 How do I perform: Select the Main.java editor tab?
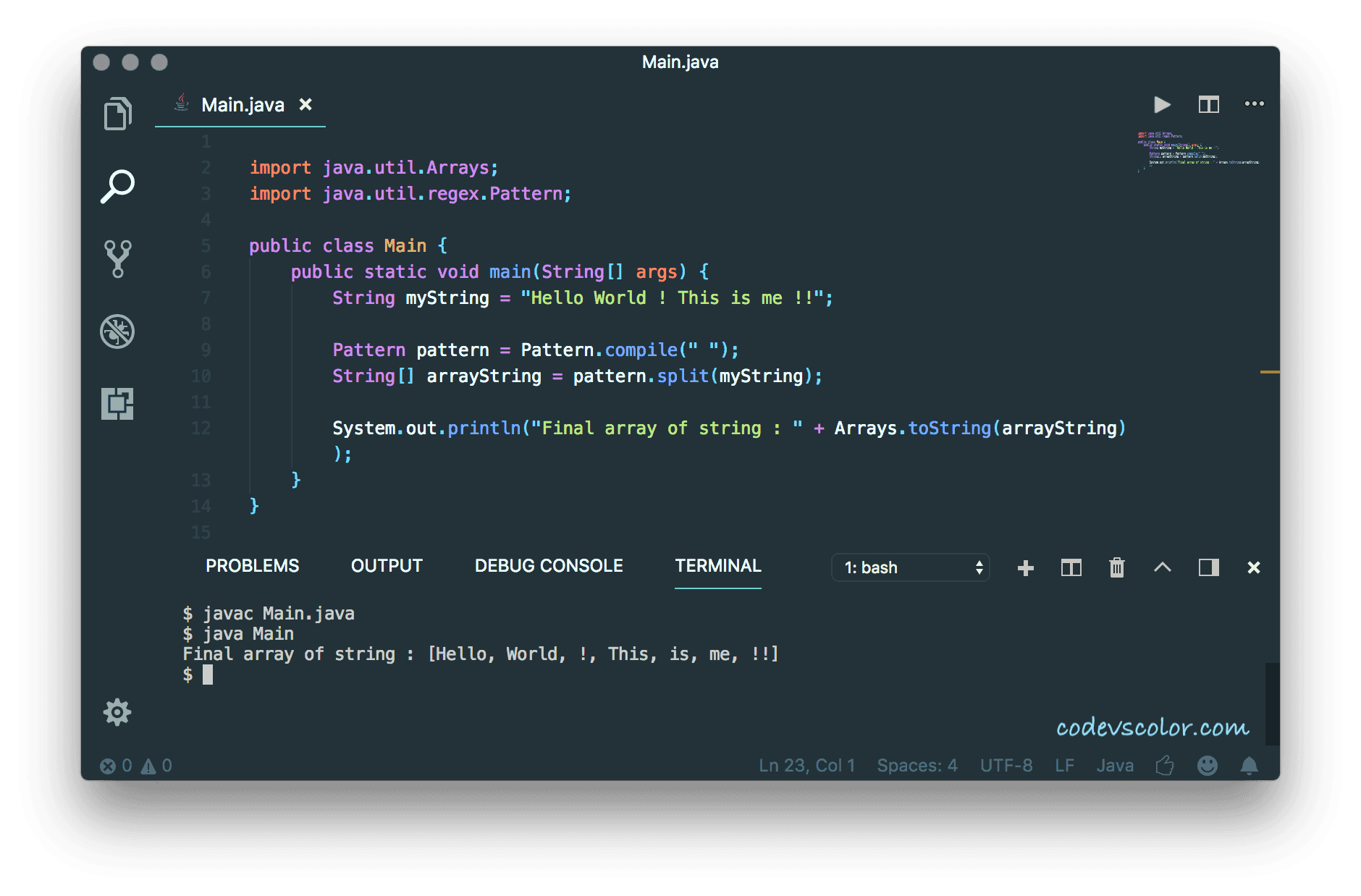tap(240, 106)
